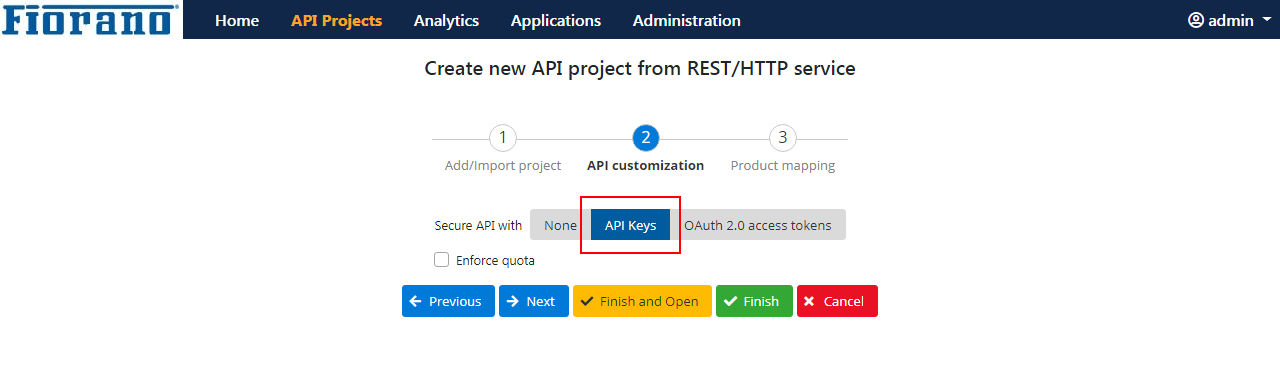
Task: Enable the Enforce quota checkbox
Action: coord(442,260)
